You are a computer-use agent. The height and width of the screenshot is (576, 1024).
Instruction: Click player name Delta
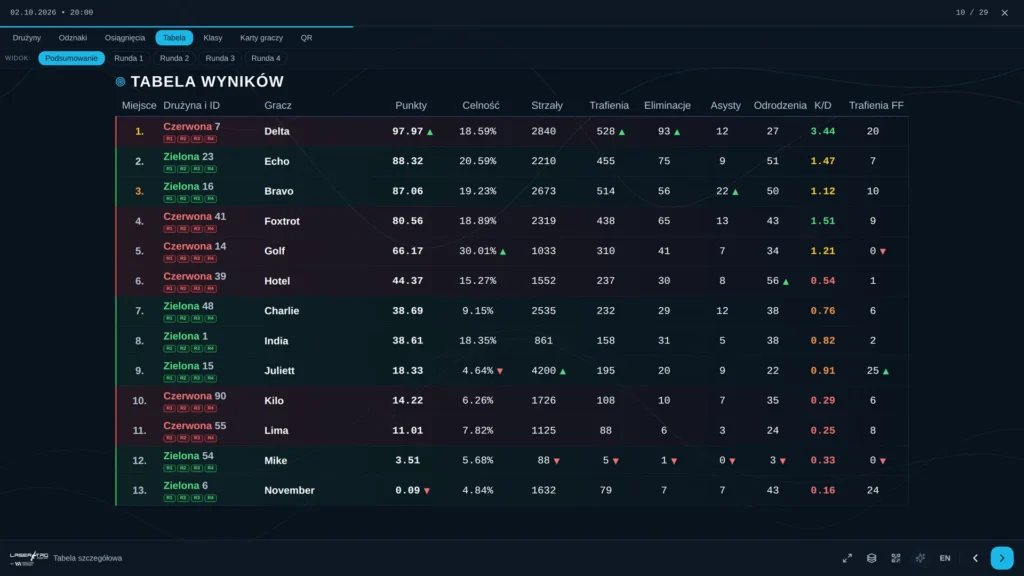[x=277, y=131]
